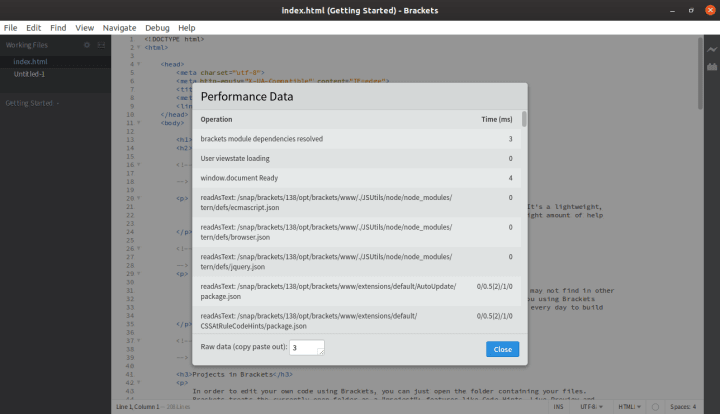Click the Projects in Brackets h3 line
720x414 pixels.
pyautogui.click(x=235, y=374)
